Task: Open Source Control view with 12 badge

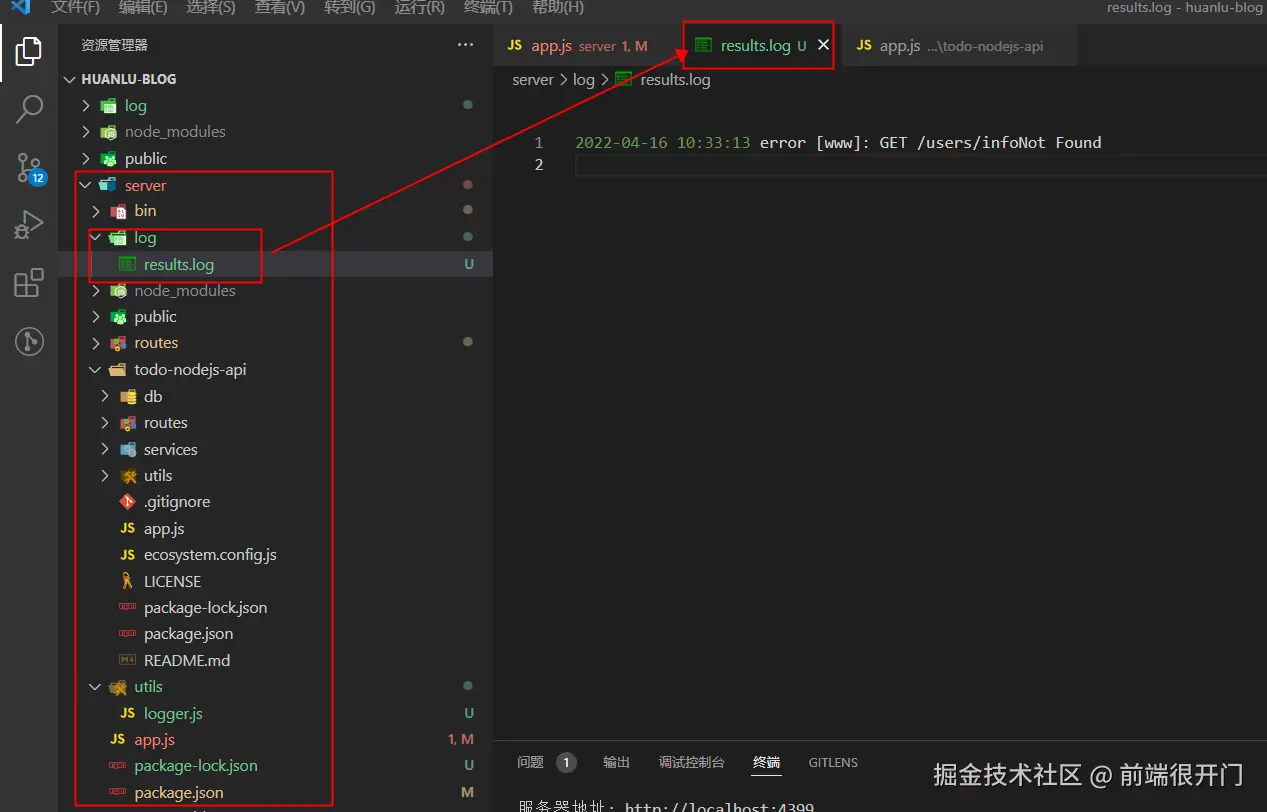Action: point(30,168)
